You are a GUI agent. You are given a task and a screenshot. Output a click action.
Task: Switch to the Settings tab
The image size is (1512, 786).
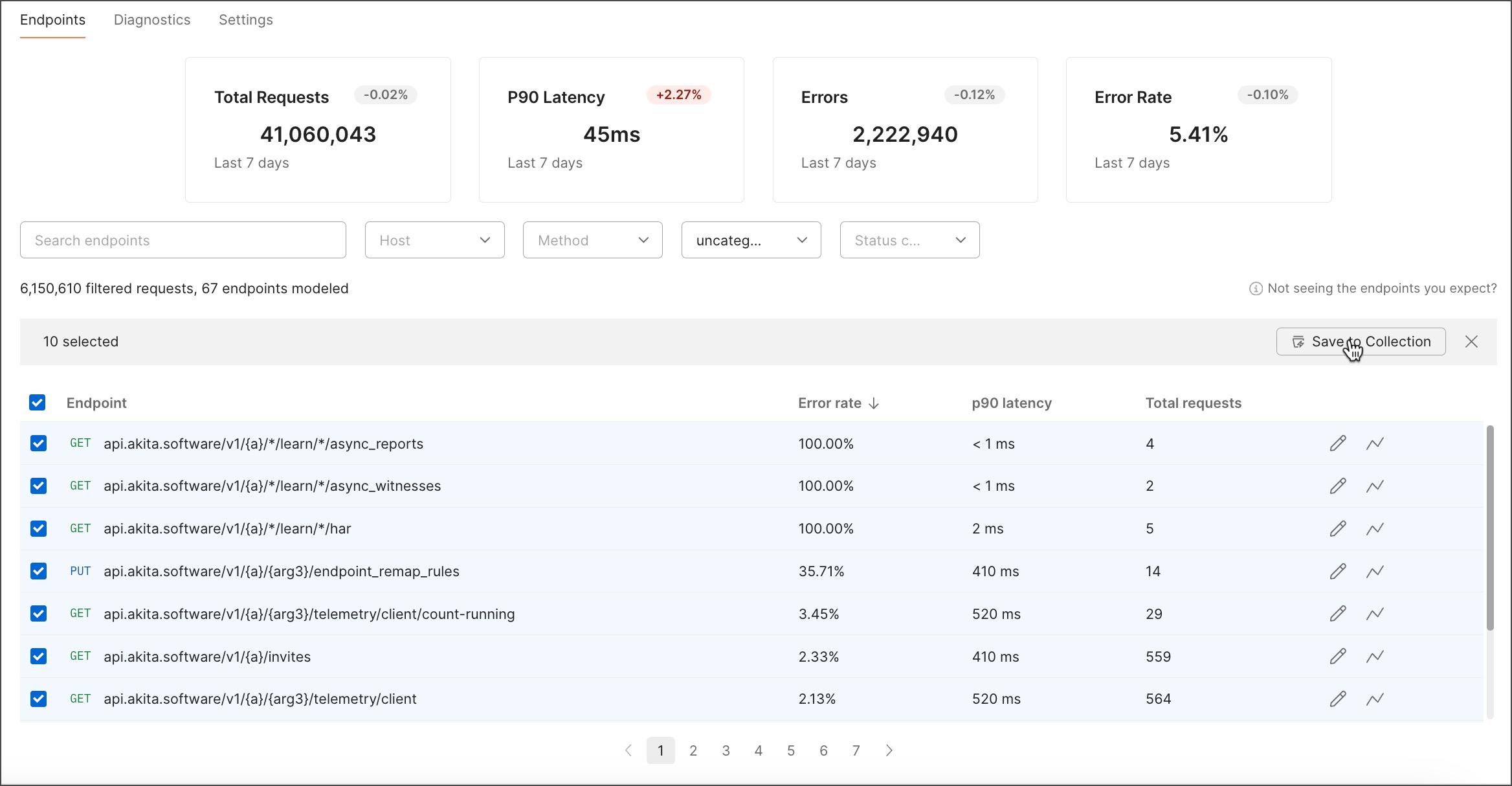click(246, 20)
